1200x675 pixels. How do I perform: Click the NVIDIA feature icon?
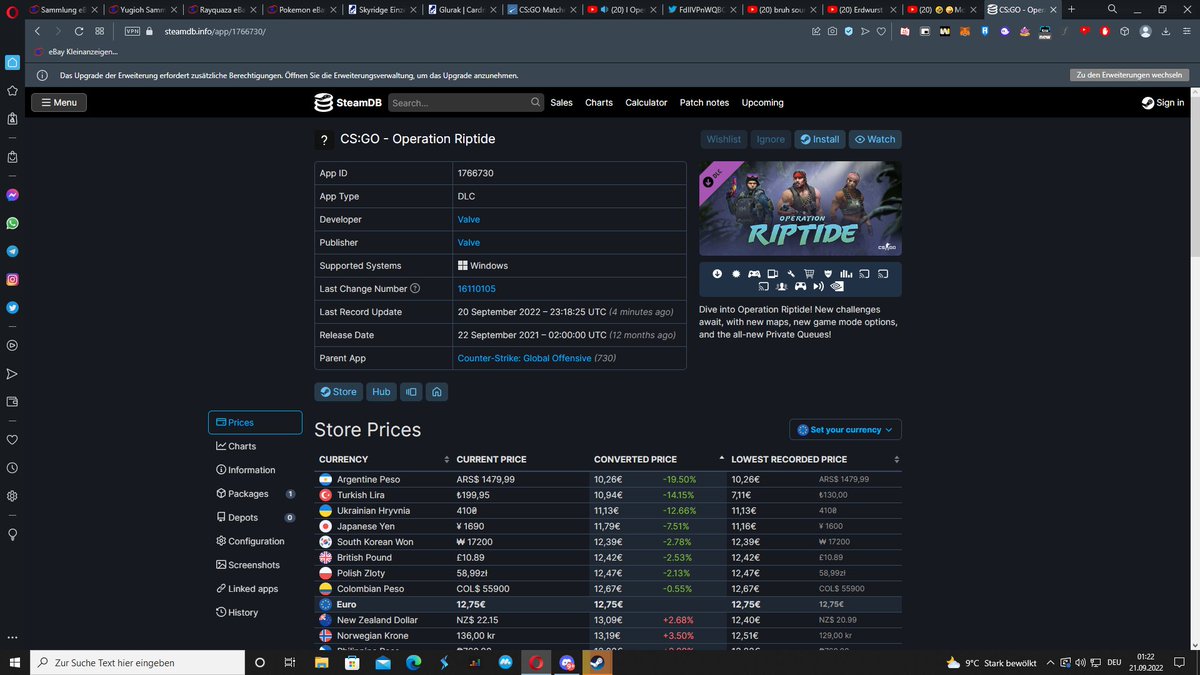[837, 286]
